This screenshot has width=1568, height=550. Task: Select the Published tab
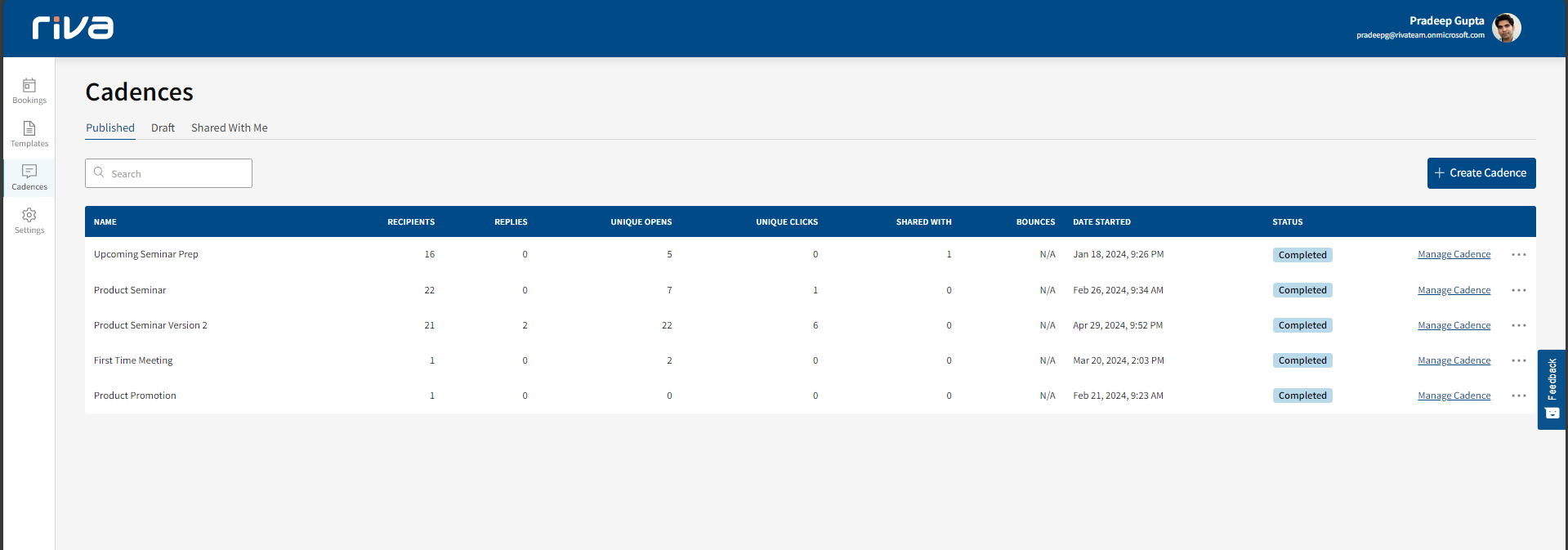tap(110, 127)
